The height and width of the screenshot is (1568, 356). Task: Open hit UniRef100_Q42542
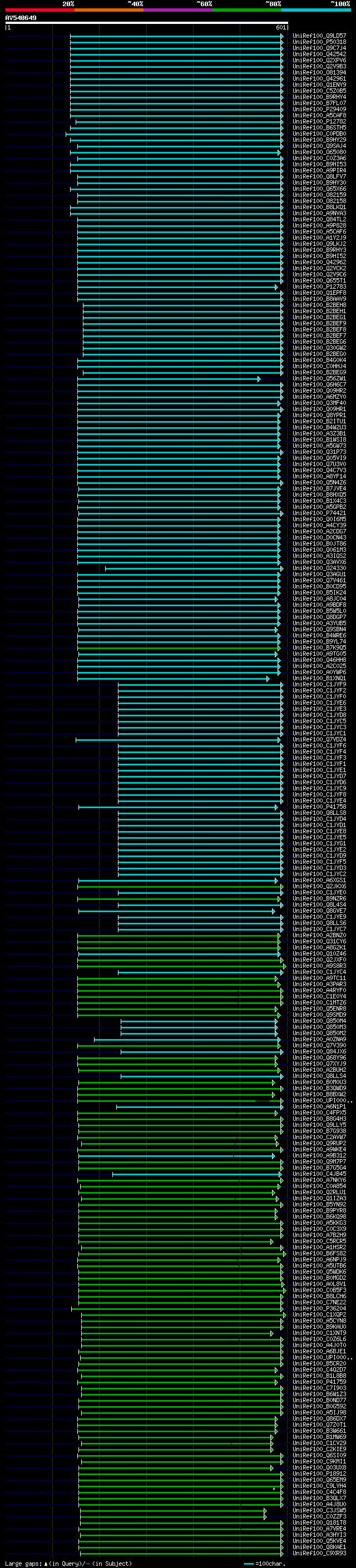(319, 54)
